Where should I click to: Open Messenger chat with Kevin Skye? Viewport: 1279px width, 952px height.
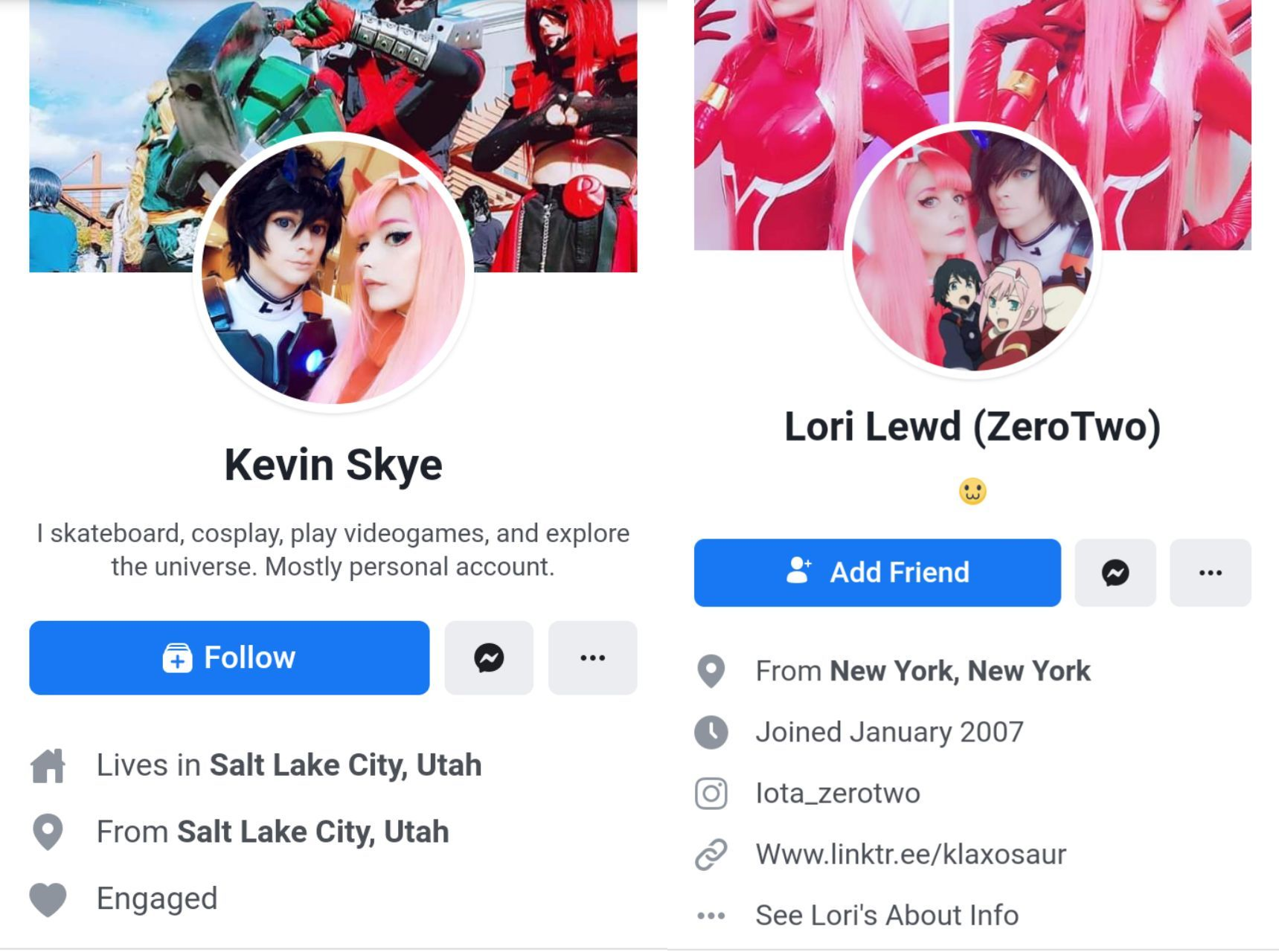pyautogui.click(x=489, y=657)
